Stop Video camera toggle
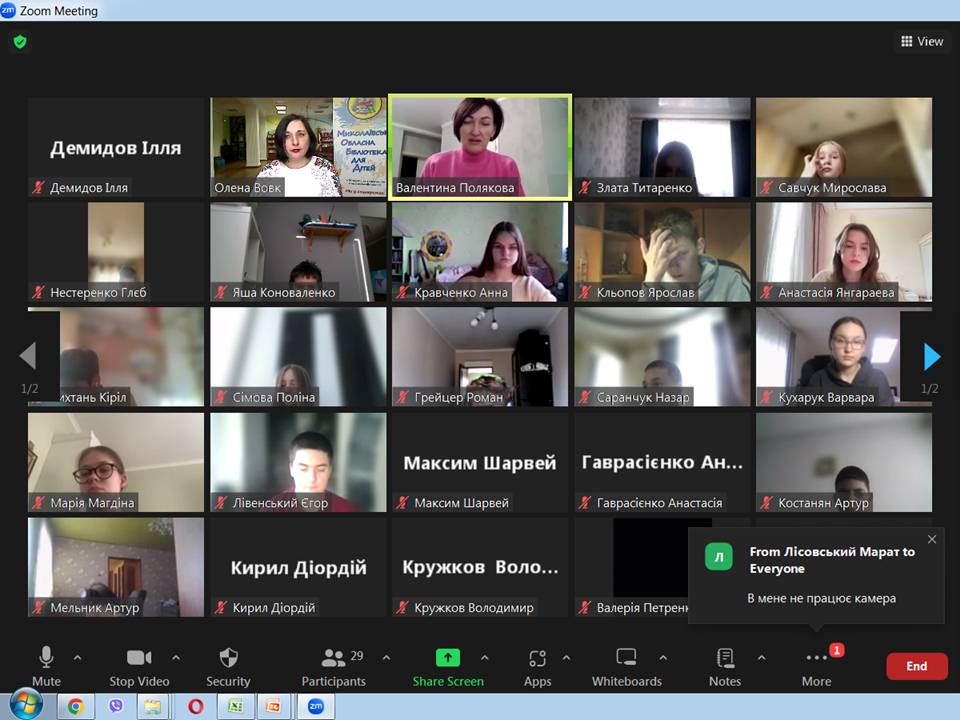The image size is (960, 720). [139, 666]
